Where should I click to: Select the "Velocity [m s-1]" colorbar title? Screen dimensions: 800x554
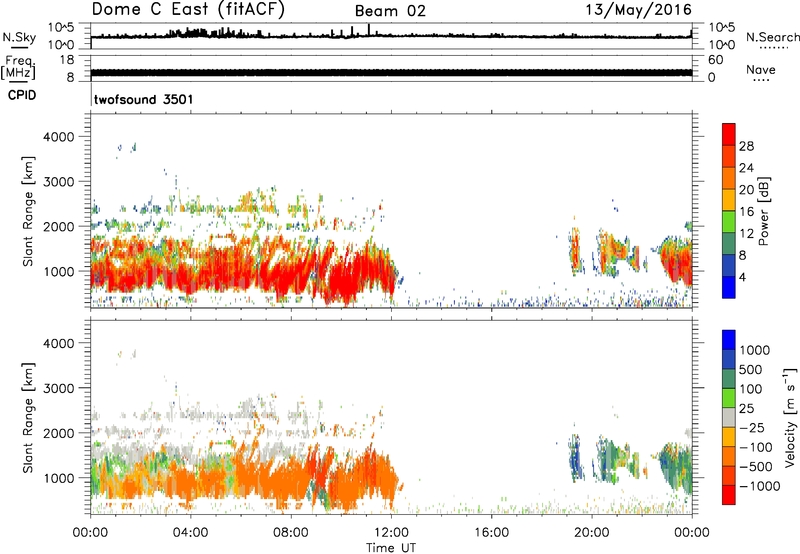tap(790, 417)
